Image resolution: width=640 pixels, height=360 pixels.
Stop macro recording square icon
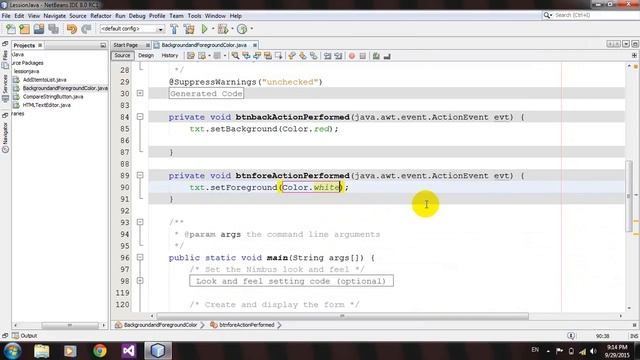click(362, 56)
